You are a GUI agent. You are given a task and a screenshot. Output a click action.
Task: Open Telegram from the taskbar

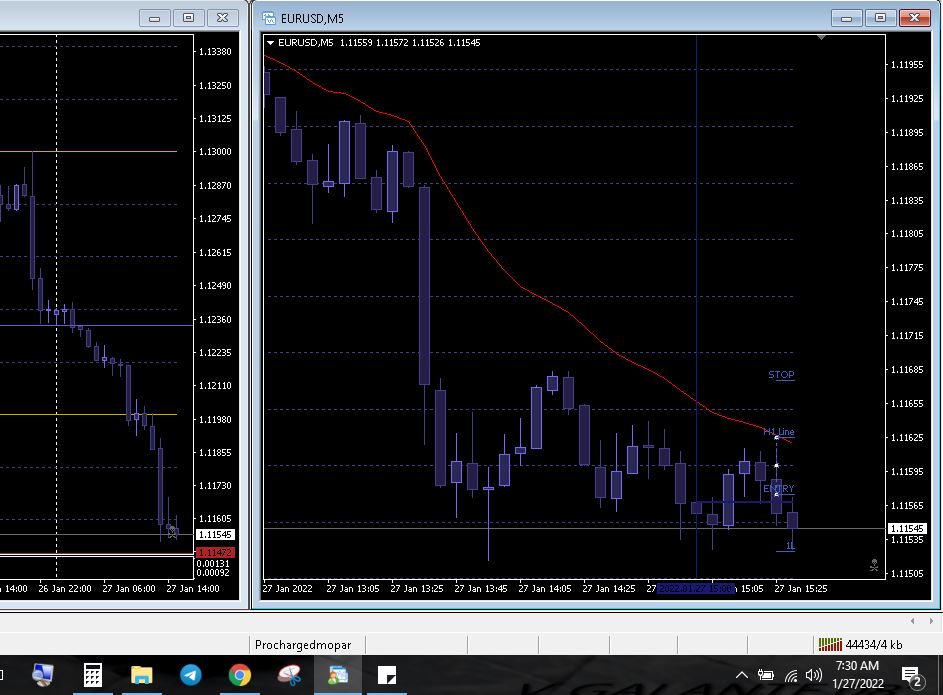(189, 675)
